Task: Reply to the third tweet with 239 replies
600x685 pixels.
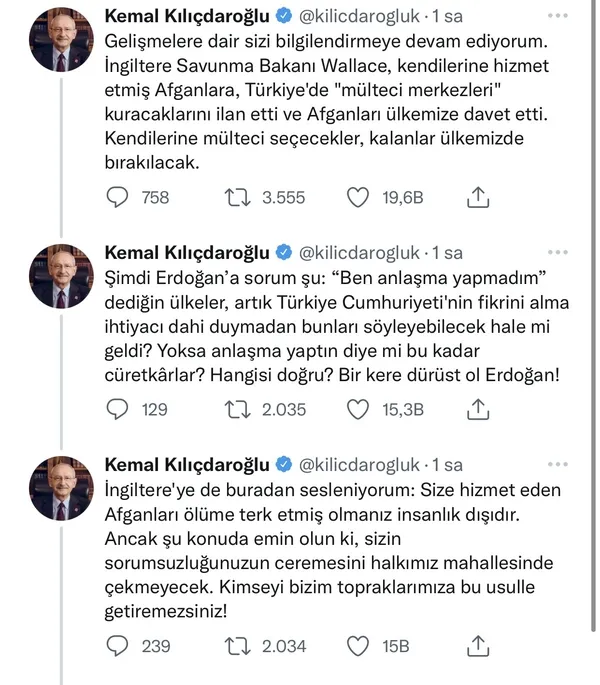Action: (119, 645)
